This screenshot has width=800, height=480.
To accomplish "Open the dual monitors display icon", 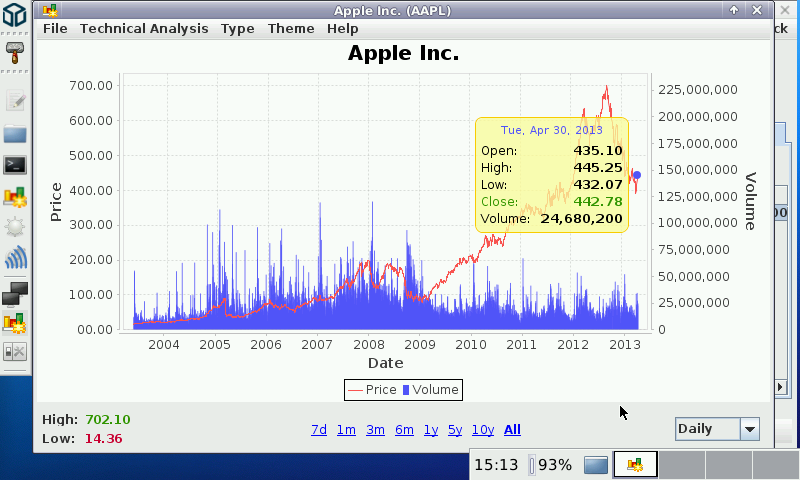I will [15, 294].
